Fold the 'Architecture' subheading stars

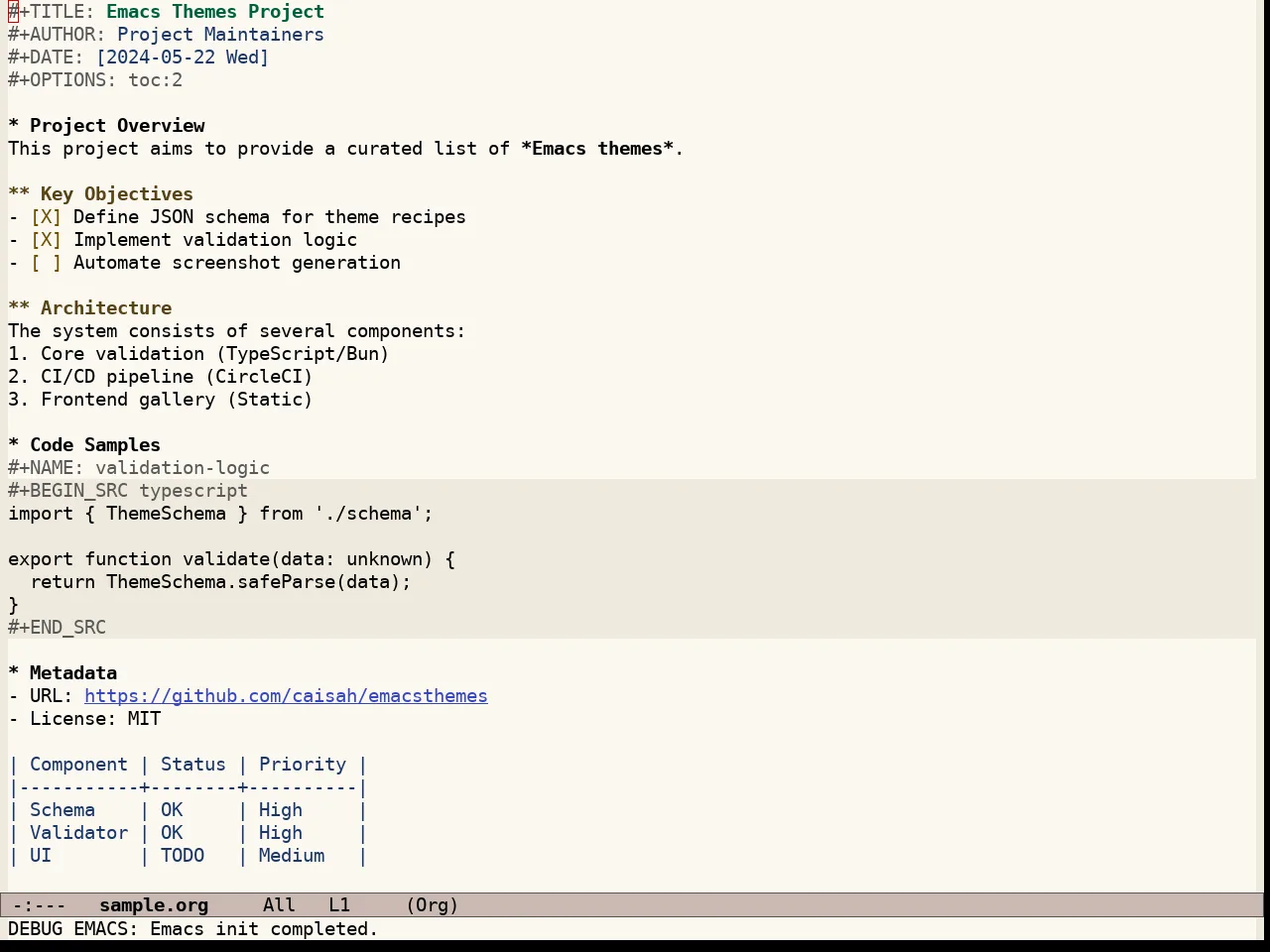point(19,308)
